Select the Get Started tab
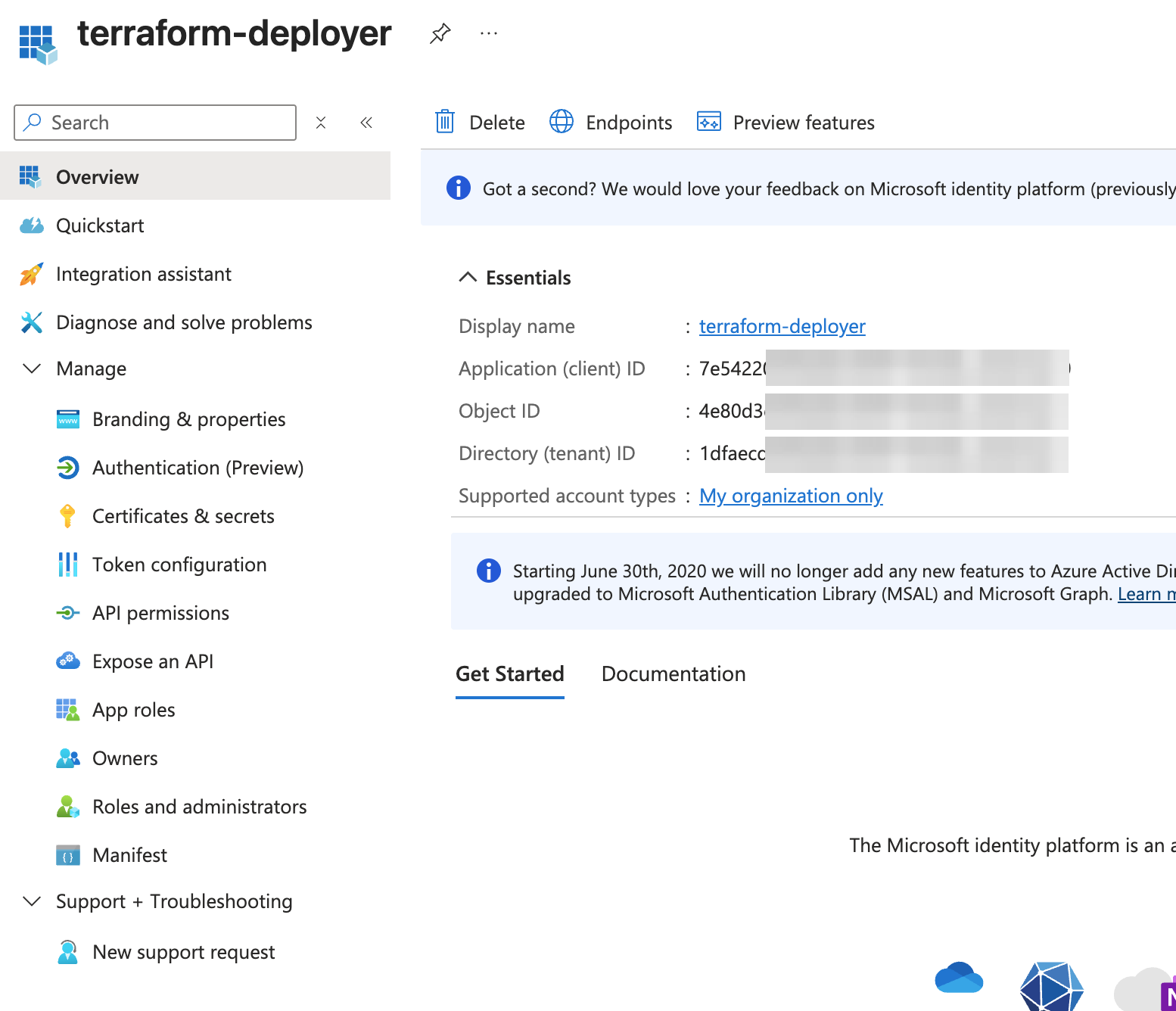 (x=509, y=674)
